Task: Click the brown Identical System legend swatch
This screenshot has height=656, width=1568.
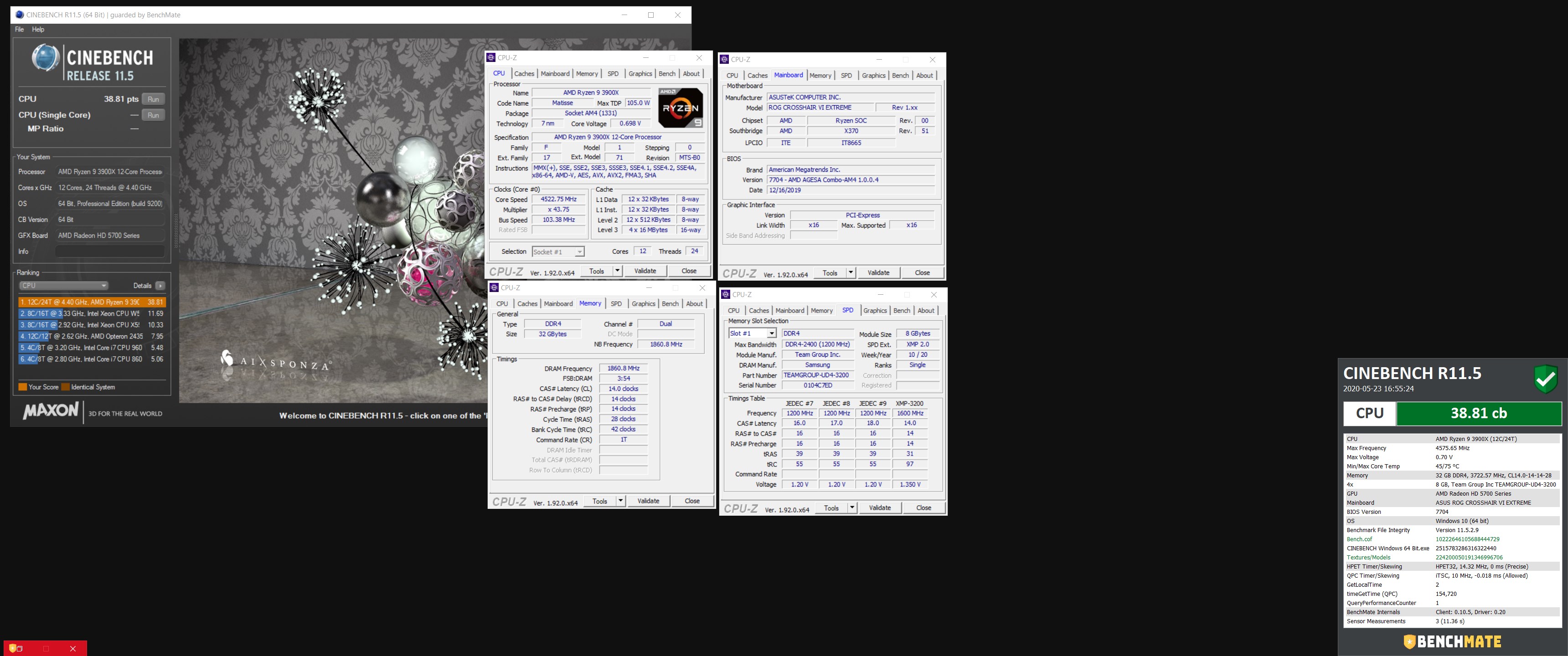Action: click(x=65, y=387)
